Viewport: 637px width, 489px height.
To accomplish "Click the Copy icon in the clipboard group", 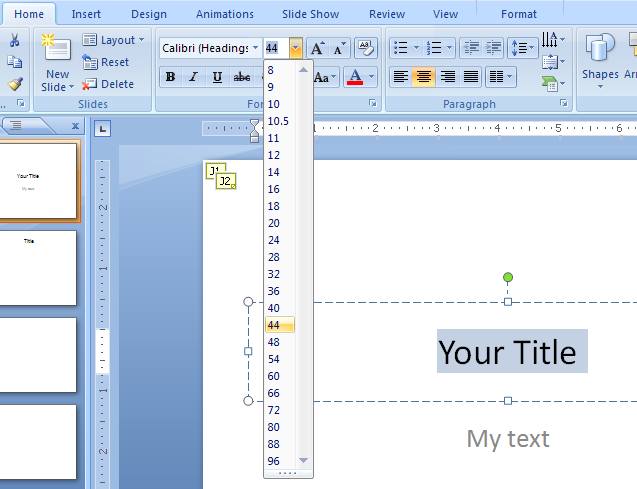I will pos(15,62).
